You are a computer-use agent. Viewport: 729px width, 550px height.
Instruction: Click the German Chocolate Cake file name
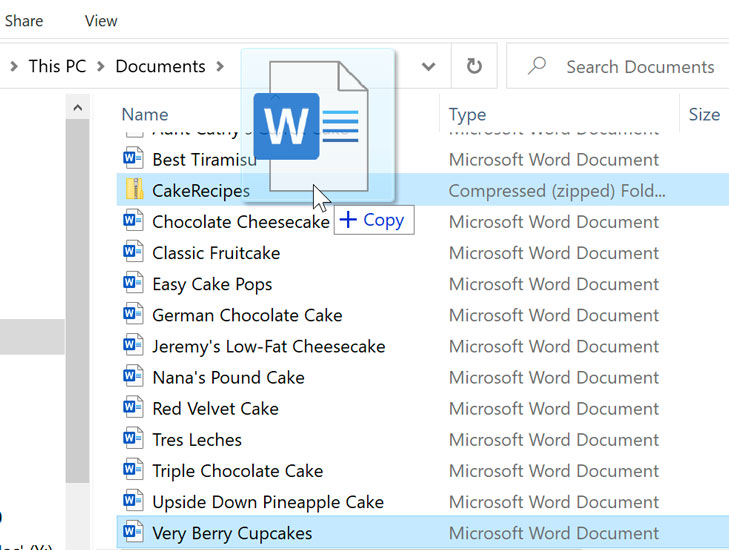pyautogui.click(x=247, y=316)
